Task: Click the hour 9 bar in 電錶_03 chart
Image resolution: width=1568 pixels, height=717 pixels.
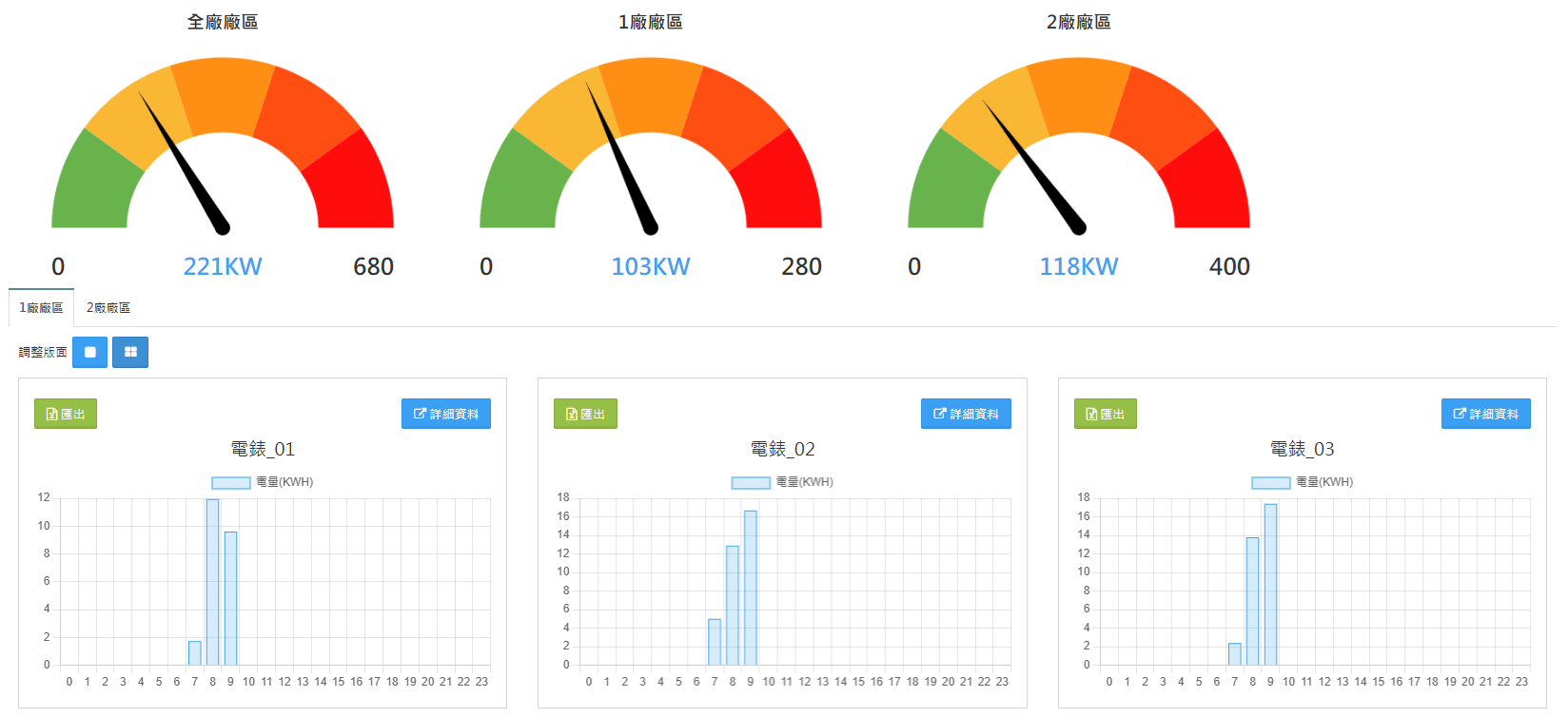Action: (1270, 584)
